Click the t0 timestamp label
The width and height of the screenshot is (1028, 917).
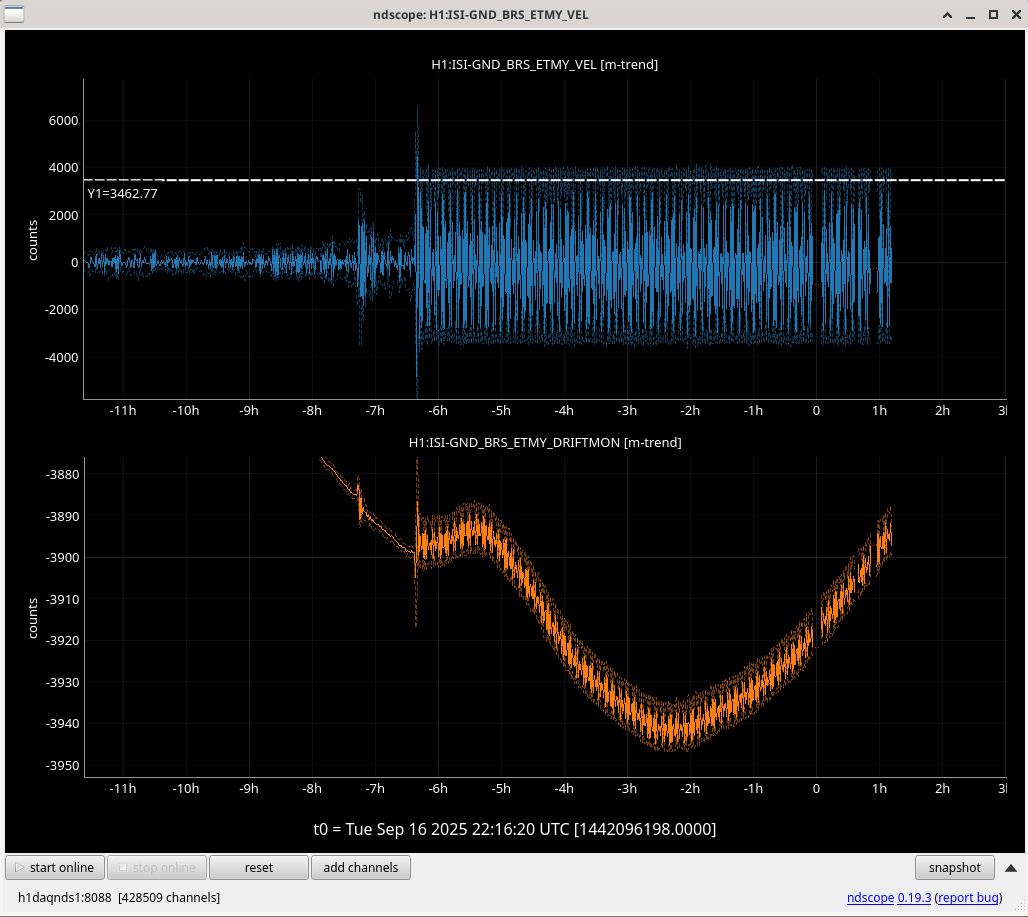(515, 829)
